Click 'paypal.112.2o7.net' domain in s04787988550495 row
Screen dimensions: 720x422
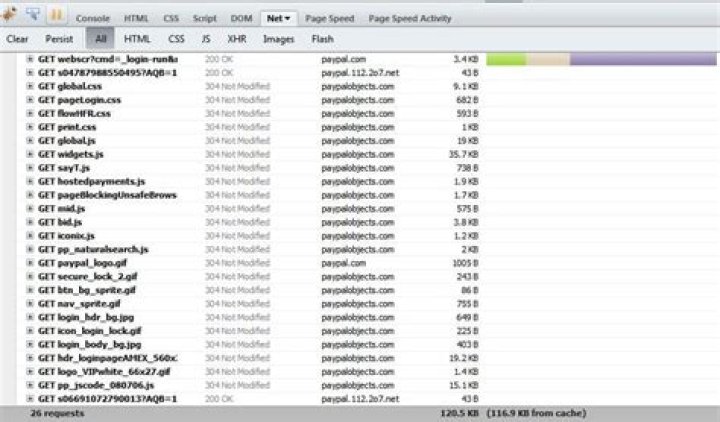(360, 73)
